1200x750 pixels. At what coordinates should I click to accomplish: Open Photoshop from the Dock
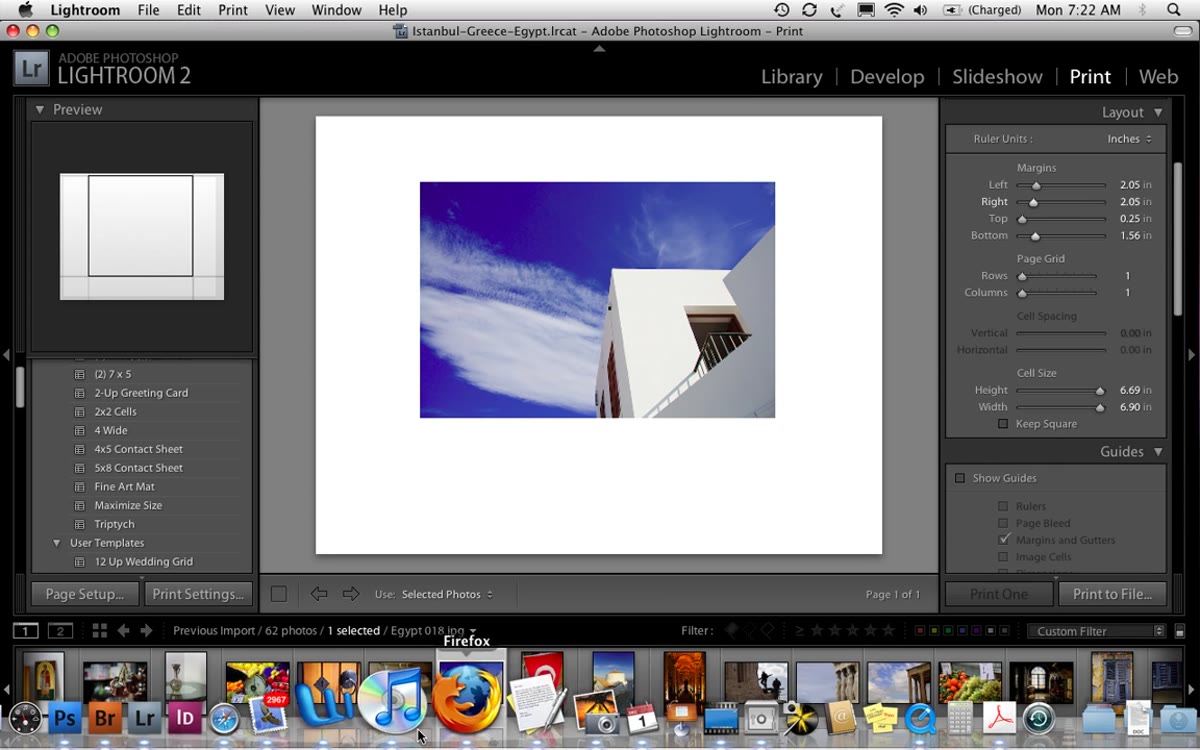coord(65,717)
